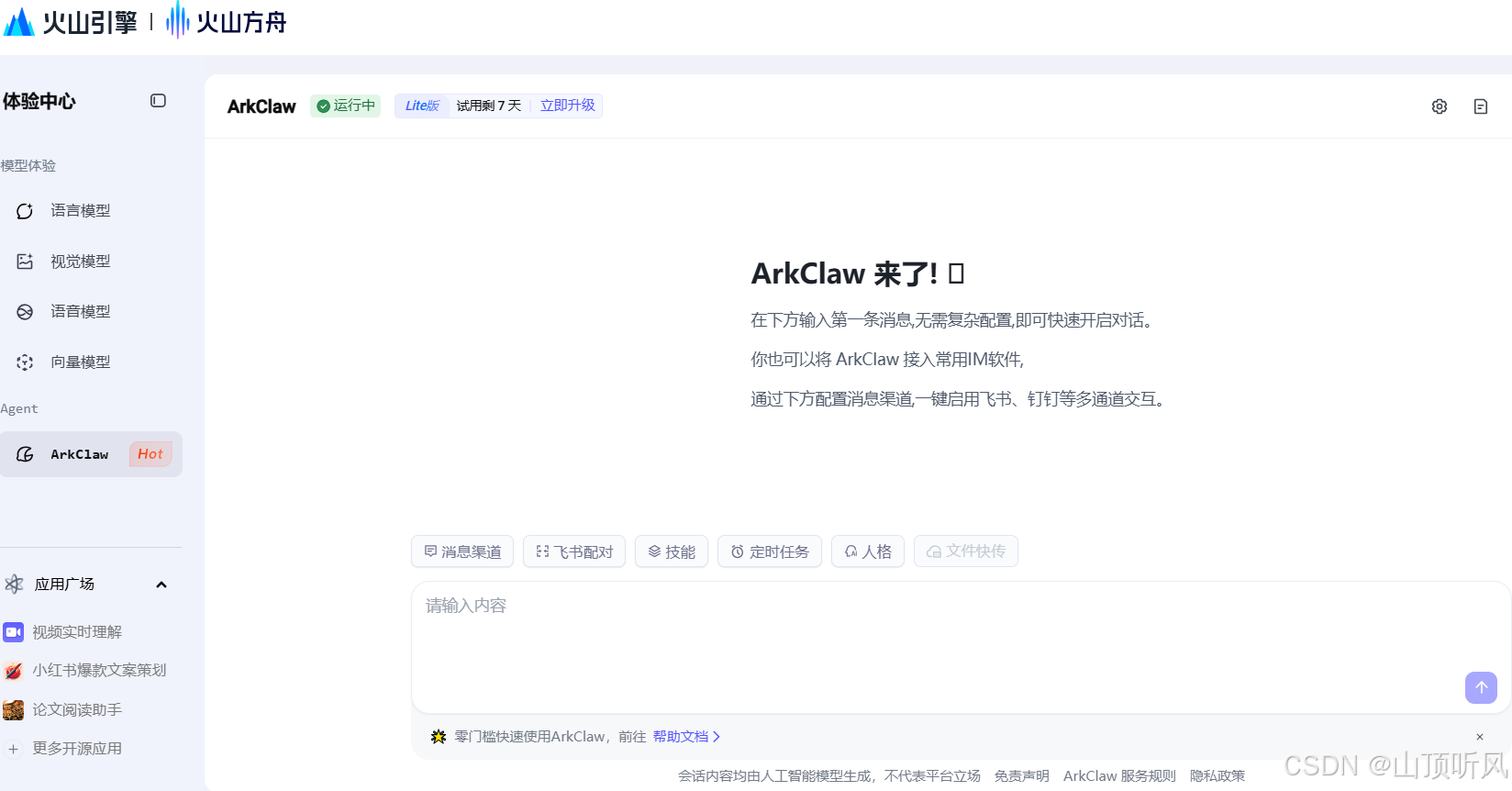Open 小红书爆款文案策划 app

coord(99,671)
